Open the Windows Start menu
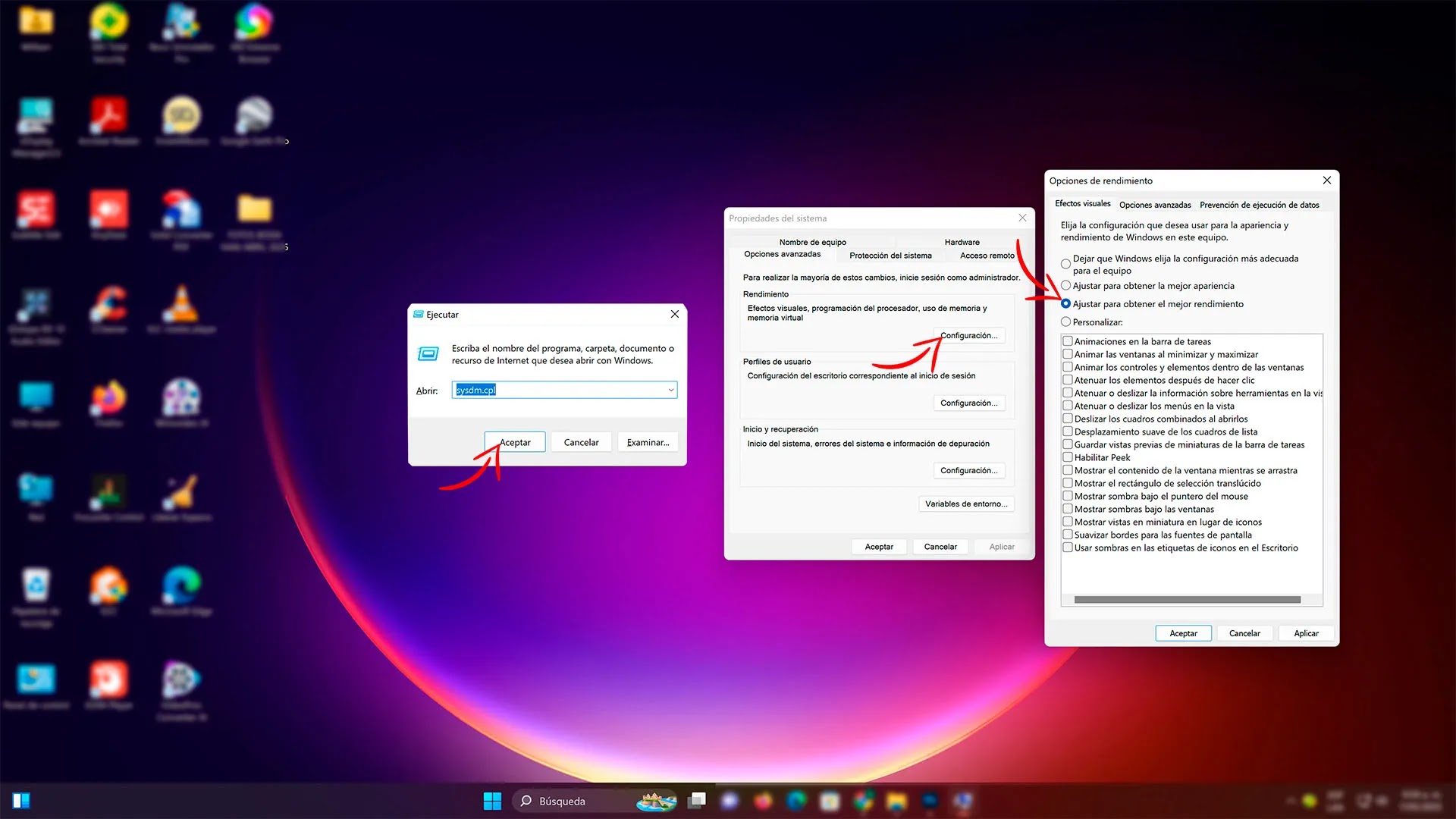Viewport: 1456px width, 819px height. [x=492, y=801]
